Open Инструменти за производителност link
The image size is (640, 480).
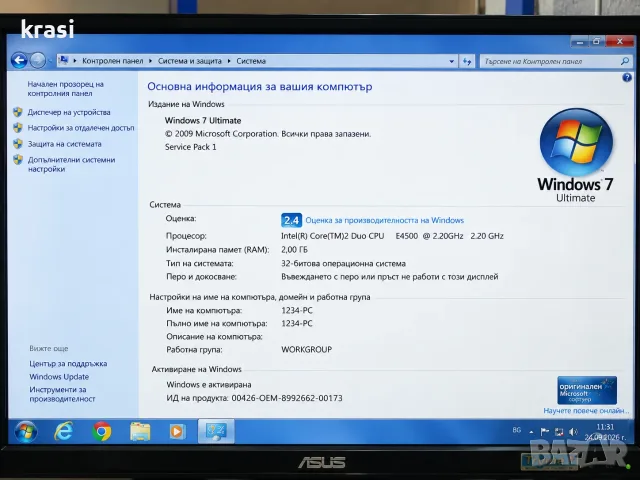[62, 394]
